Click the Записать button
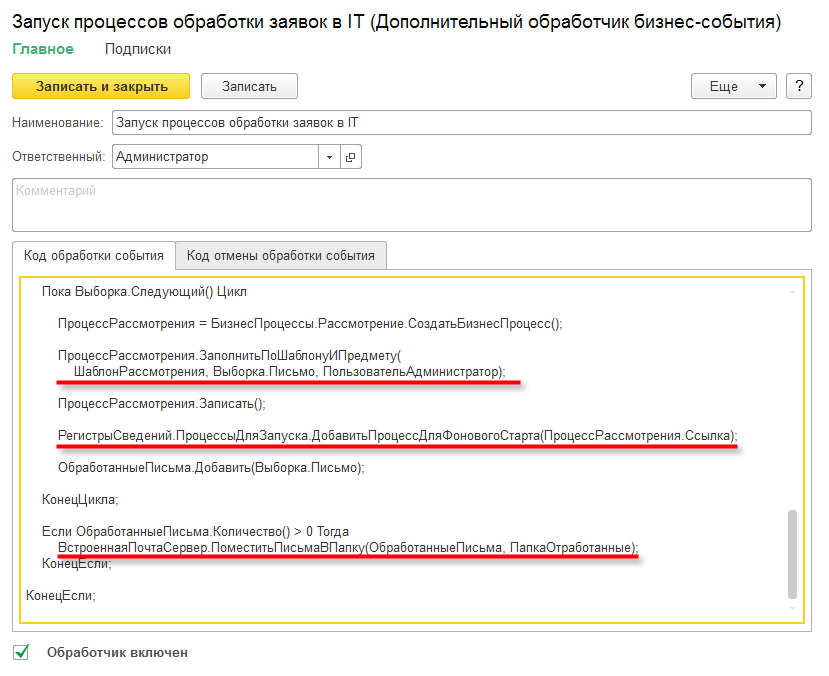Viewport: 829px width, 676px height. pyautogui.click(x=249, y=86)
